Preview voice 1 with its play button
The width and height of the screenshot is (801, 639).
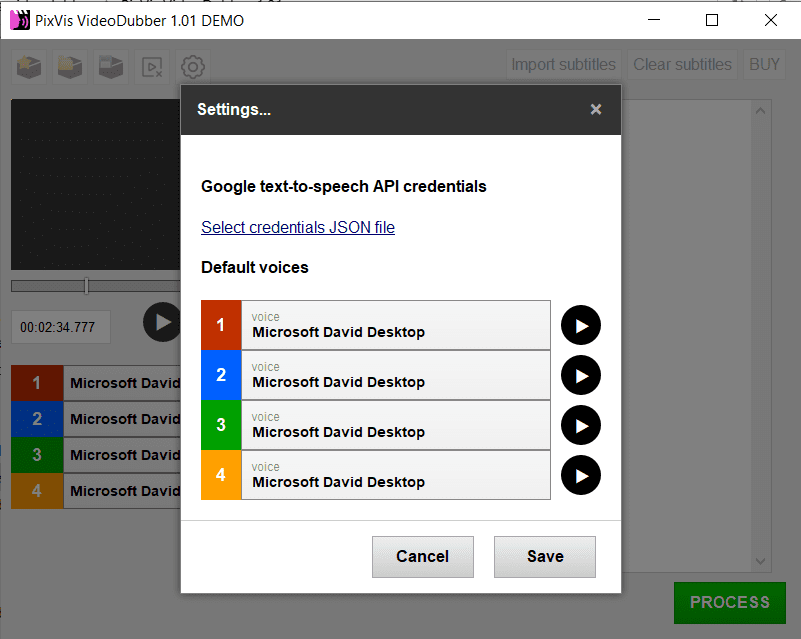coord(581,325)
